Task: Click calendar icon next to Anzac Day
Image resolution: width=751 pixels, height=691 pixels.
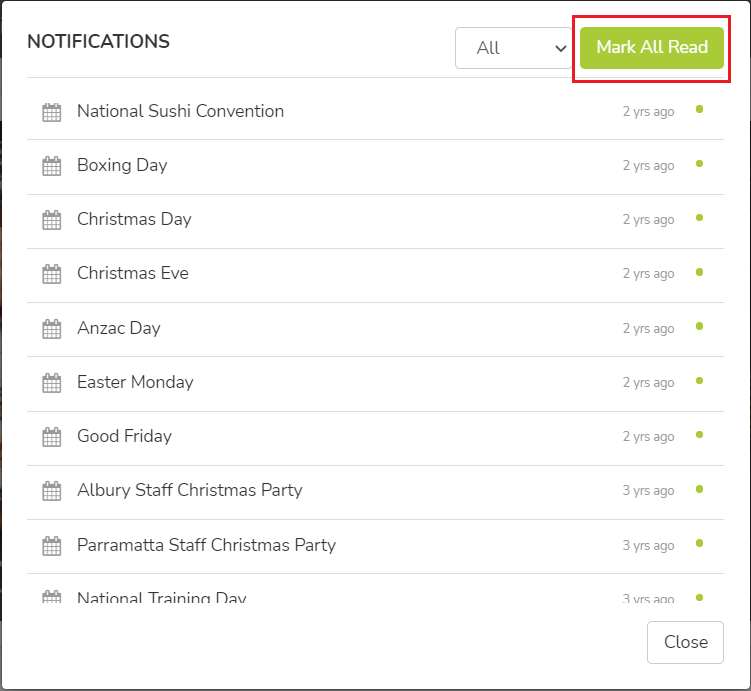Action: point(52,329)
